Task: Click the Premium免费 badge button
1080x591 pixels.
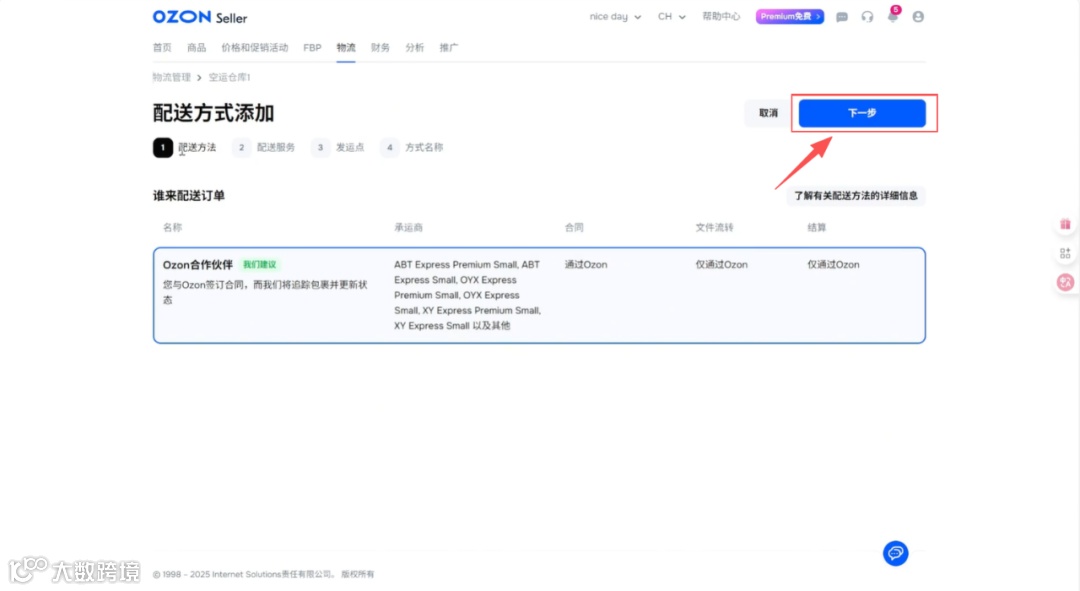Action: [789, 17]
